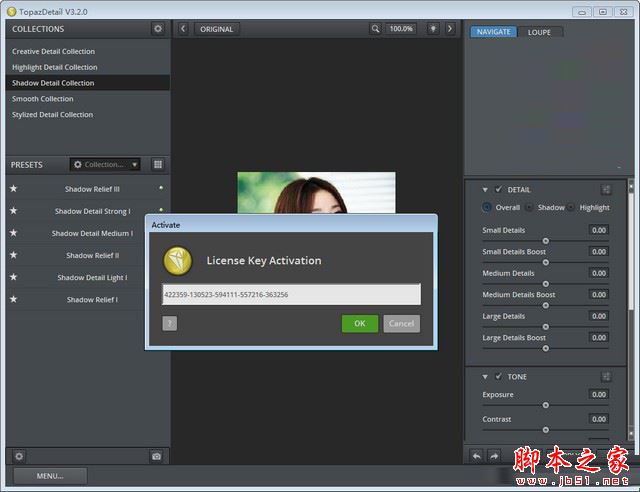Click OK to activate license
640x492 pixels.
pos(360,323)
